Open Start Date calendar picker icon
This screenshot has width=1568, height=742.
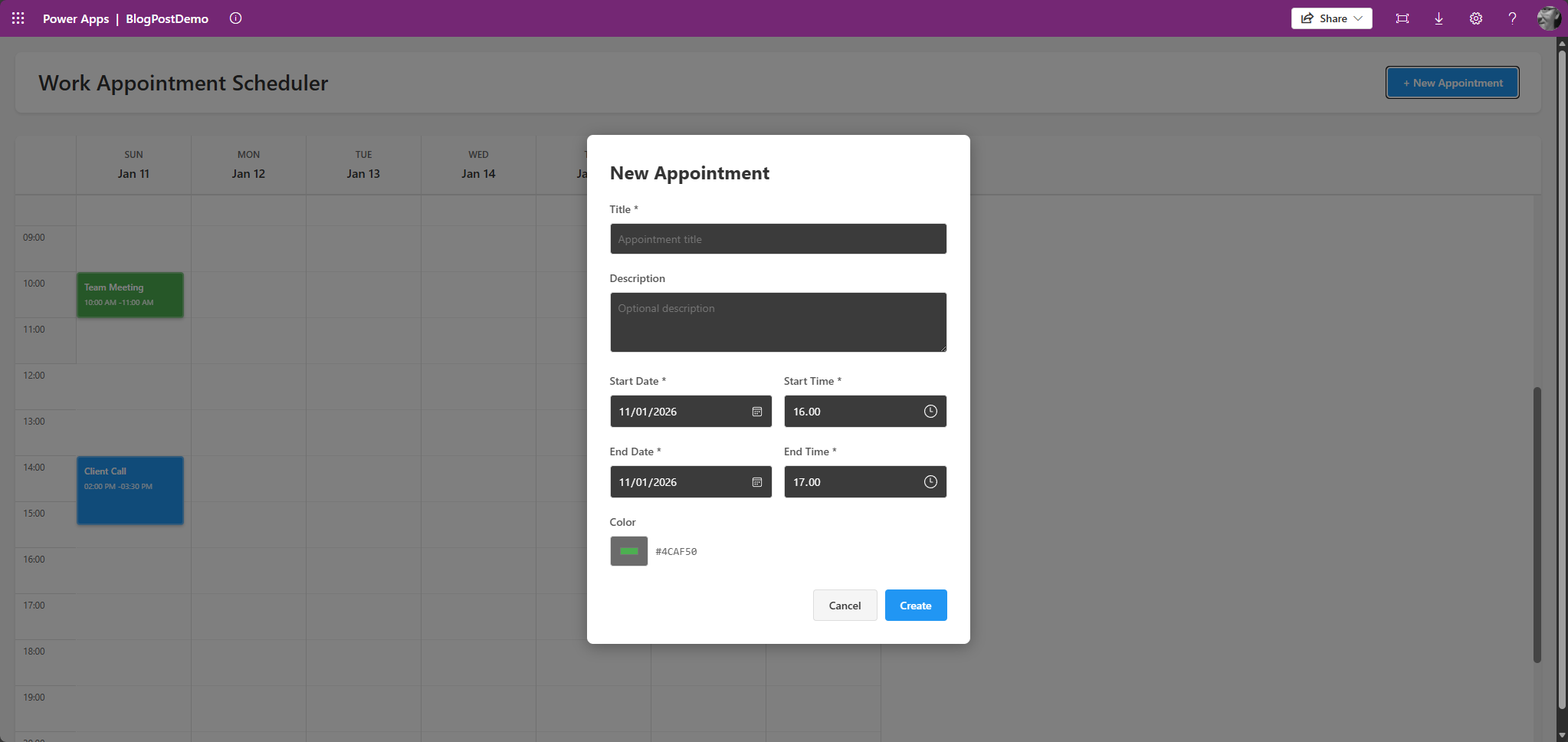coord(756,412)
